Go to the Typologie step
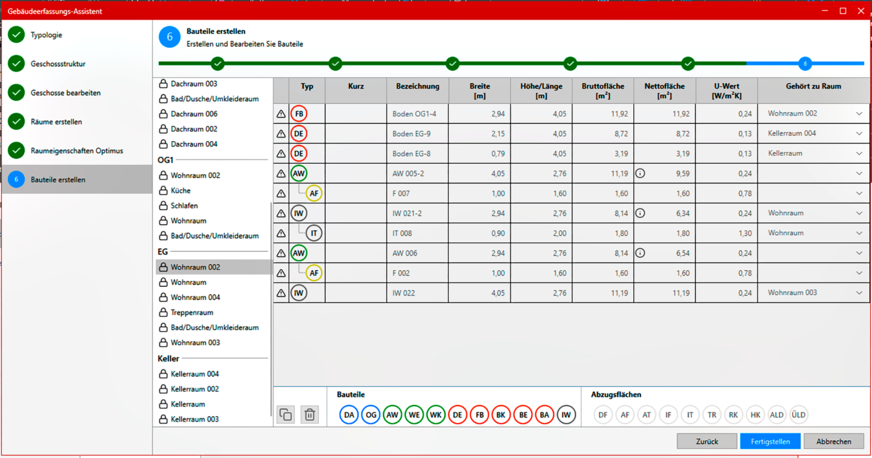 [77, 34]
